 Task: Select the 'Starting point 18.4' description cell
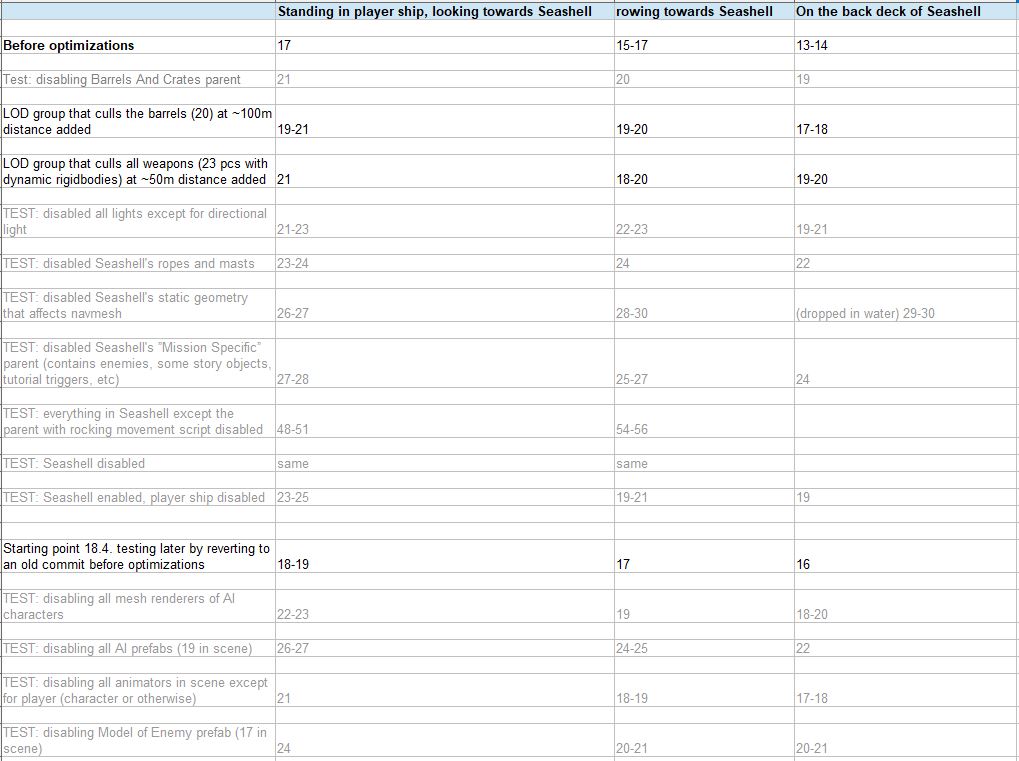[x=136, y=556]
